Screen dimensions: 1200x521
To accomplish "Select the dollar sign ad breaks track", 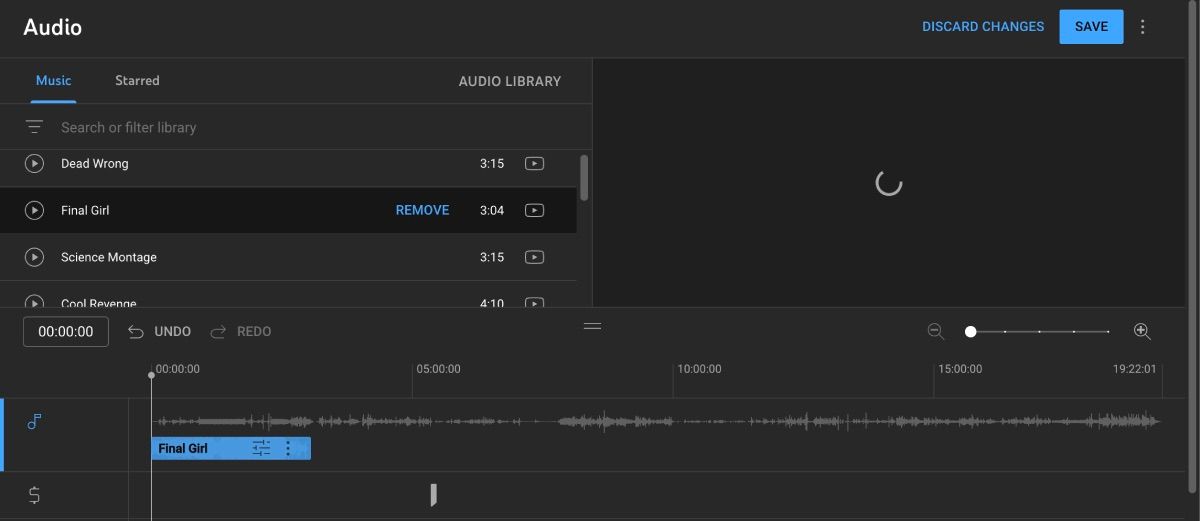I will pos(34,495).
